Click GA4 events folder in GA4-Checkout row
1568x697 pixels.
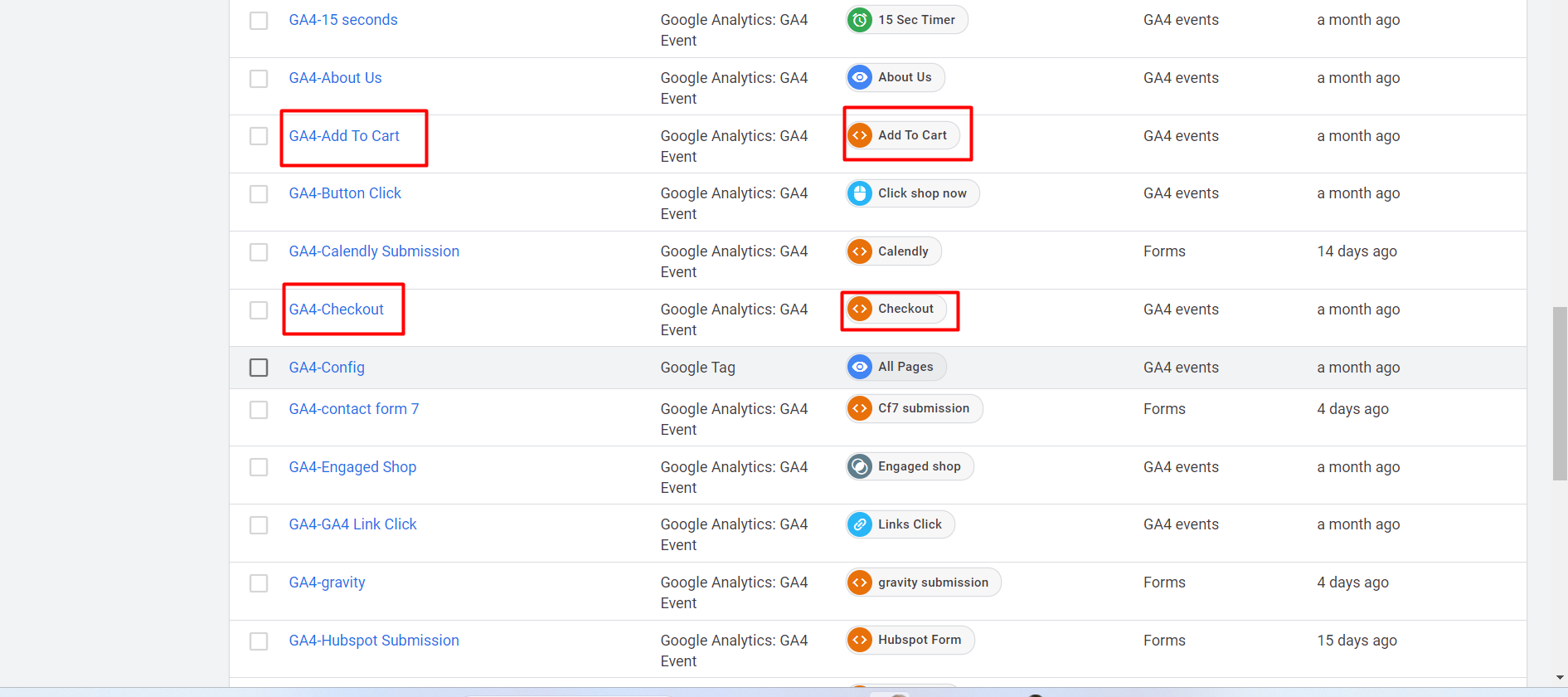click(x=1181, y=310)
